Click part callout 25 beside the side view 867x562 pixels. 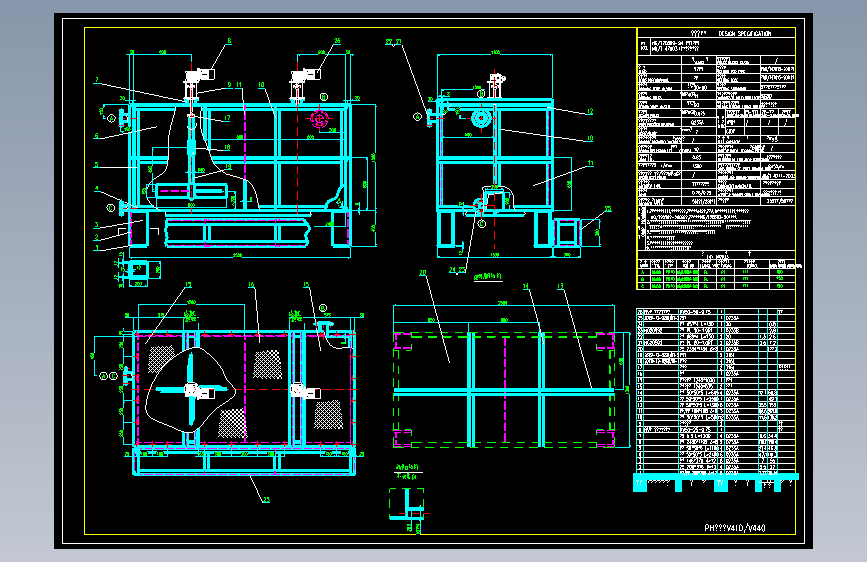click(x=608, y=209)
